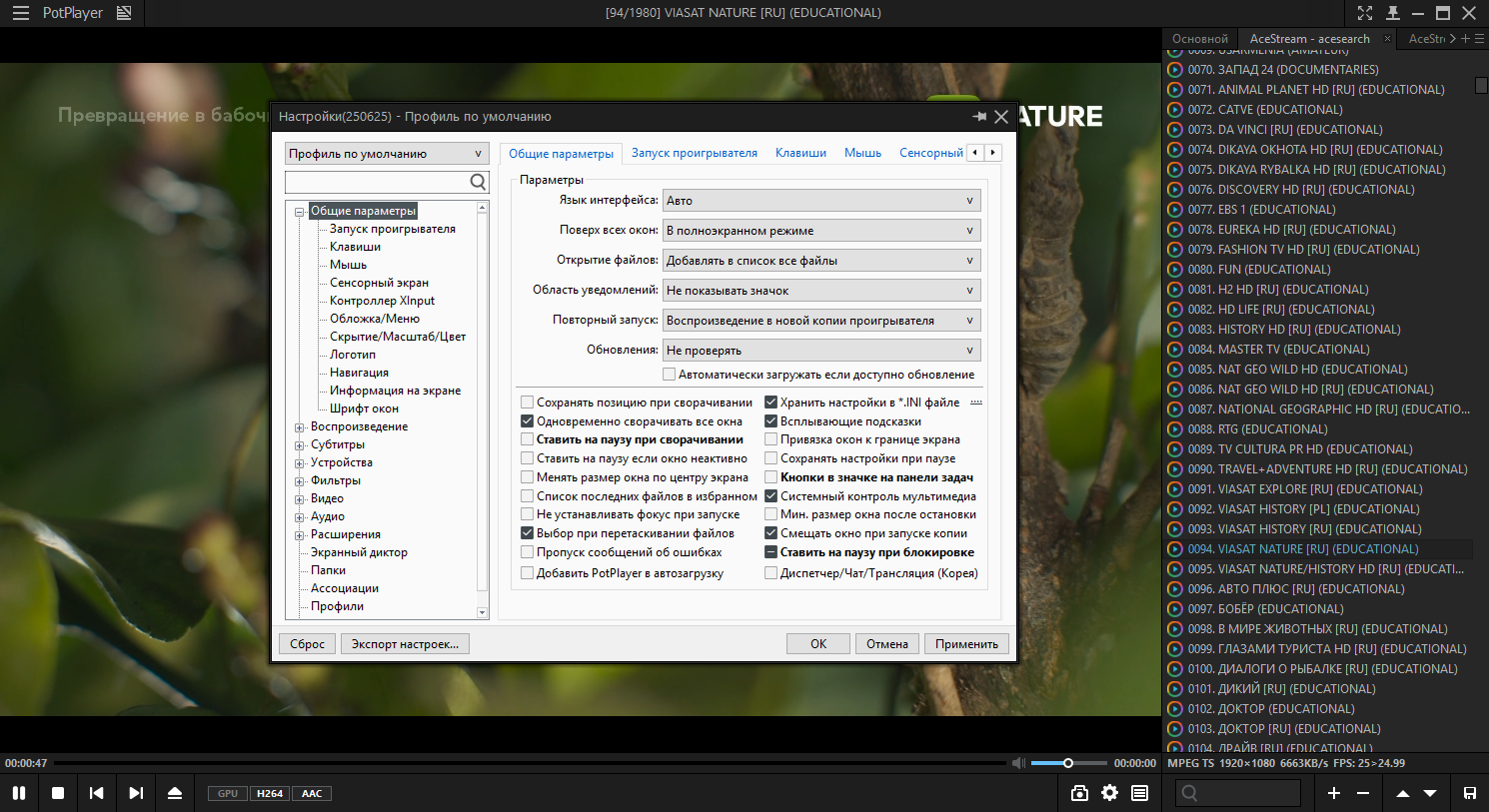
Task: Click the 'Отмена' button
Action: pos(887,644)
